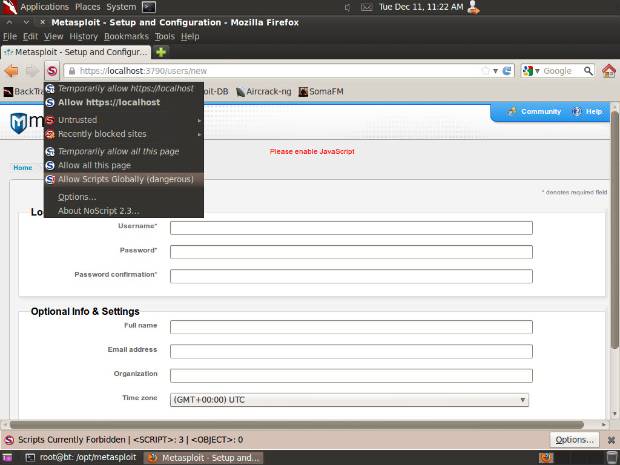Close the NoScript notification bar
620x465 pixels.
(x=609, y=439)
